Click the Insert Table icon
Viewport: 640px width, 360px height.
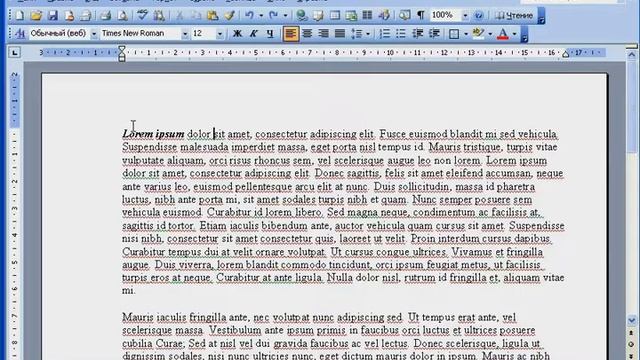tap(335, 16)
